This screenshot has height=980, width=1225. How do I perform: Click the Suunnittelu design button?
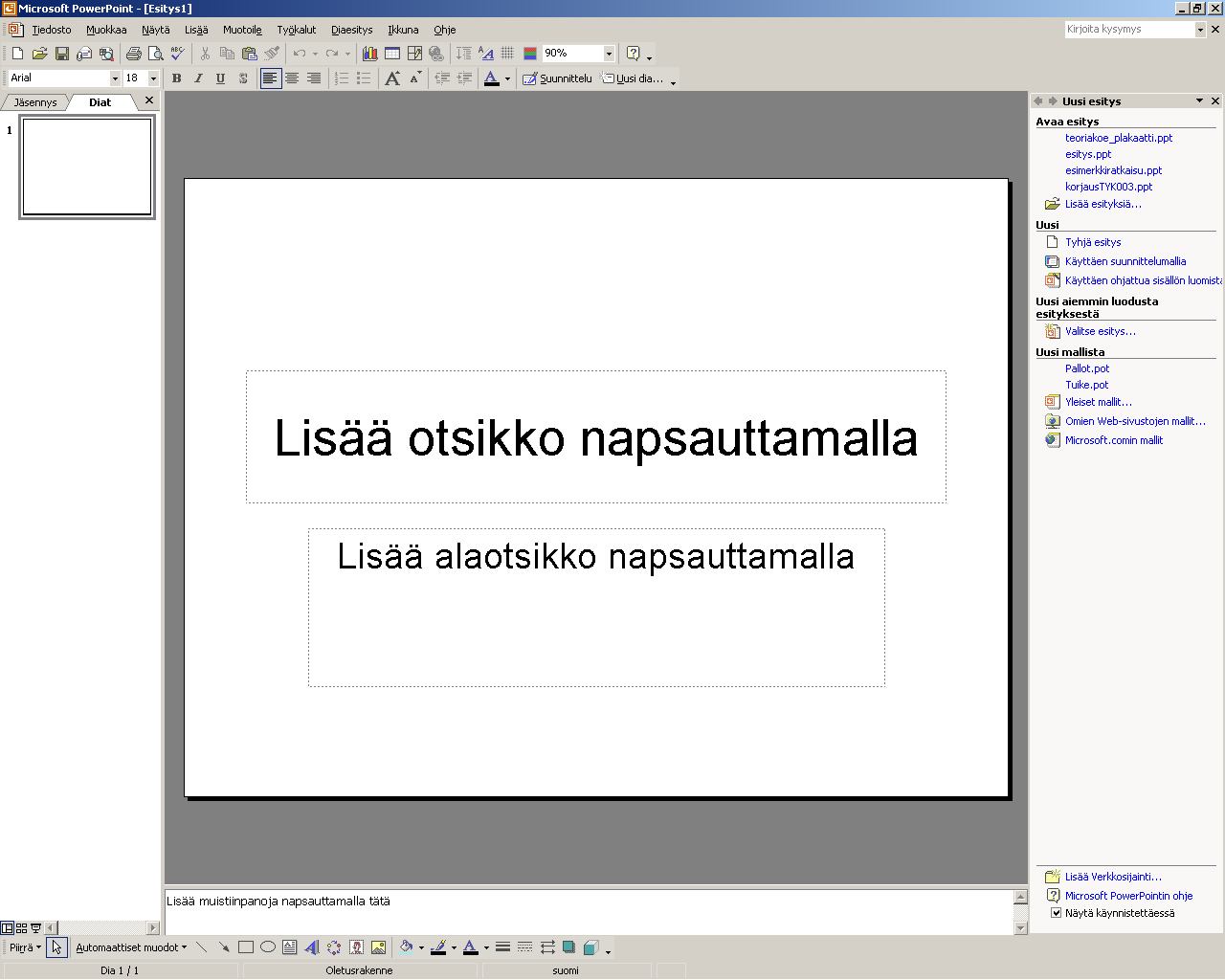pyautogui.click(x=557, y=78)
